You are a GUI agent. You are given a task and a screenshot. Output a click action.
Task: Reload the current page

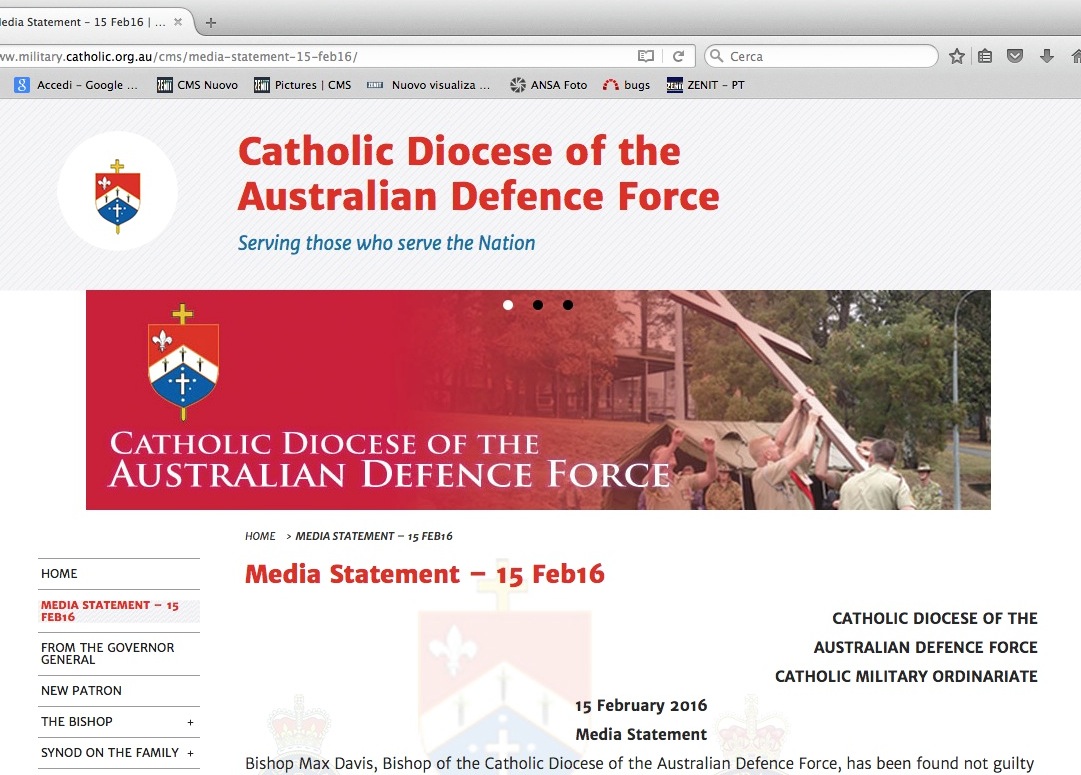(678, 57)
